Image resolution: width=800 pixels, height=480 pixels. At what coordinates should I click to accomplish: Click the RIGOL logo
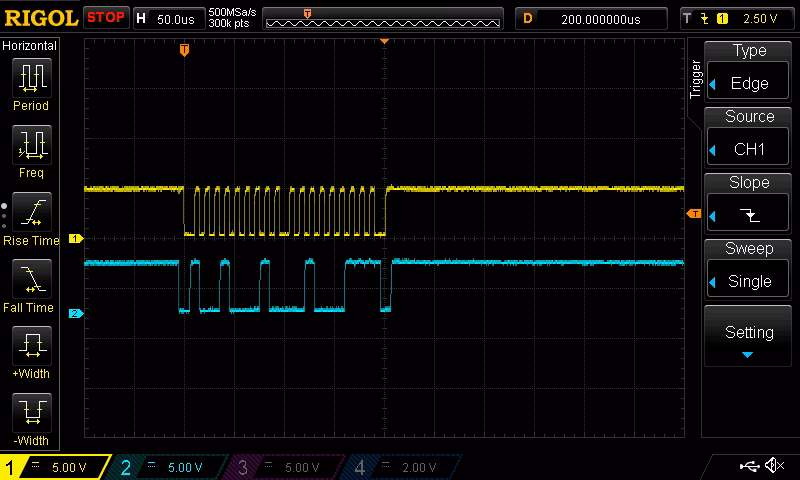click(x=40, y=18)
